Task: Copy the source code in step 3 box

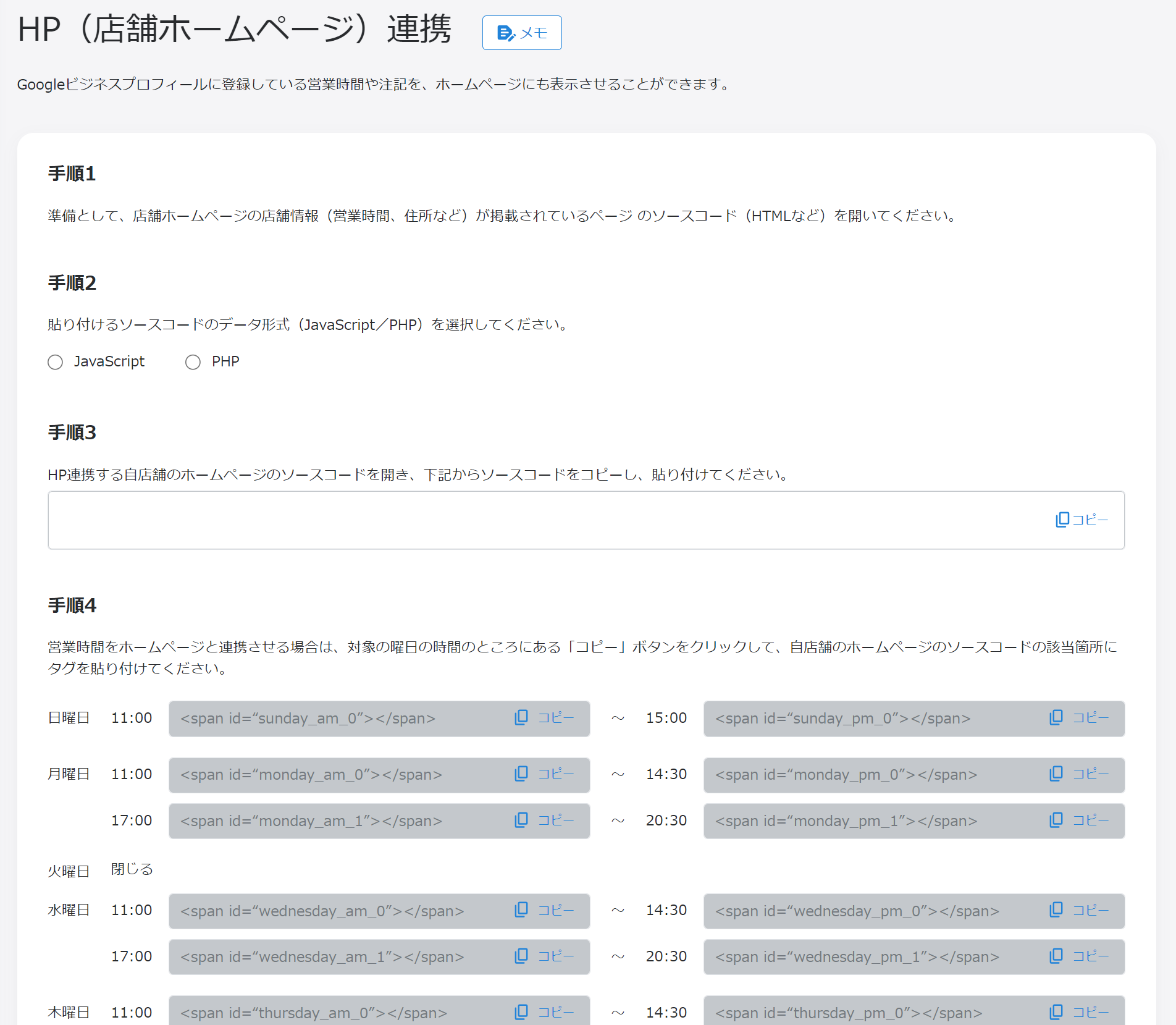Action: pyautogui.click(x=1081, y=520)
